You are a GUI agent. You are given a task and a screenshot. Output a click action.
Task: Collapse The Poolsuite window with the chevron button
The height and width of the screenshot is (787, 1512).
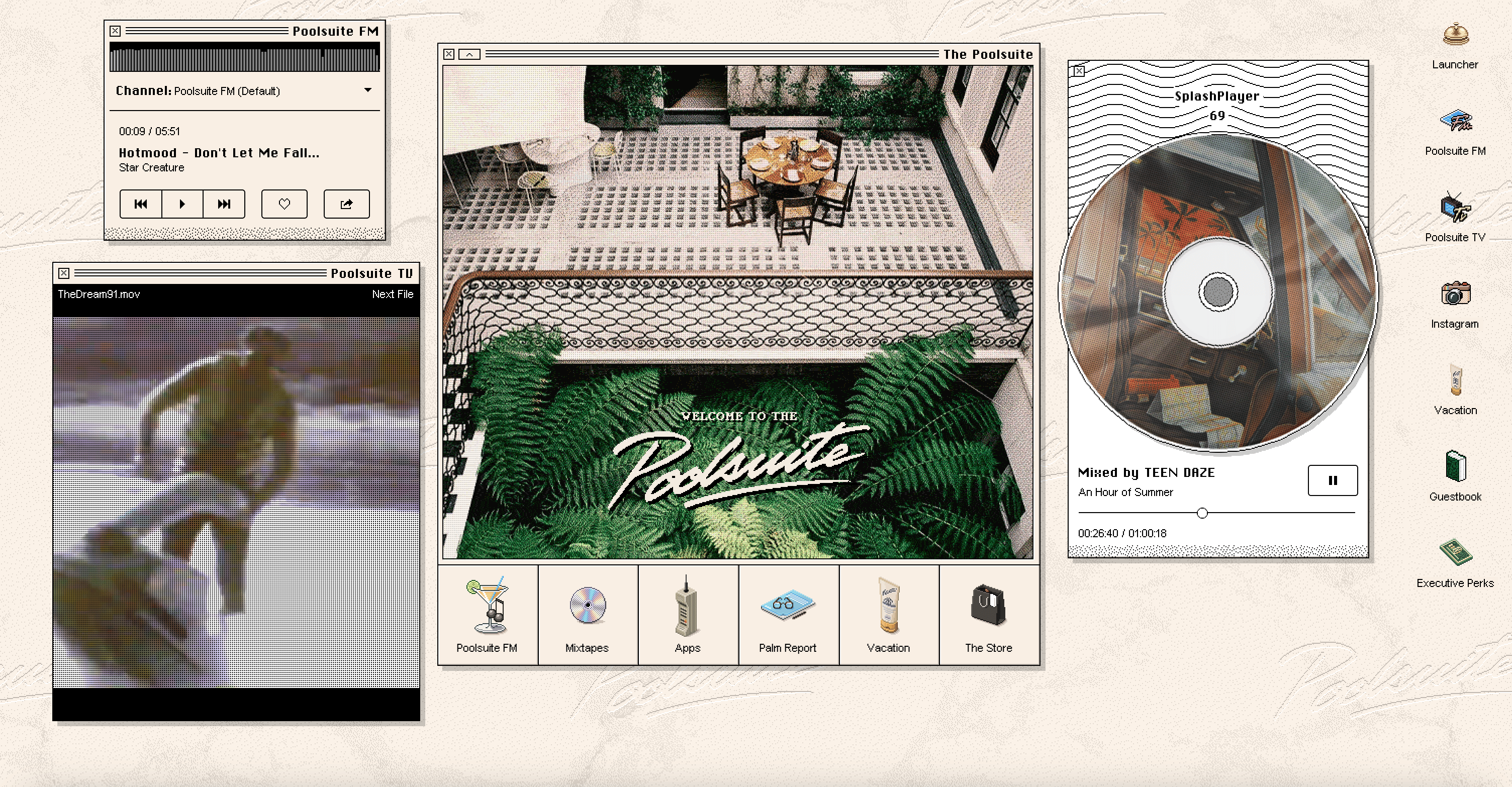[469, 55]
